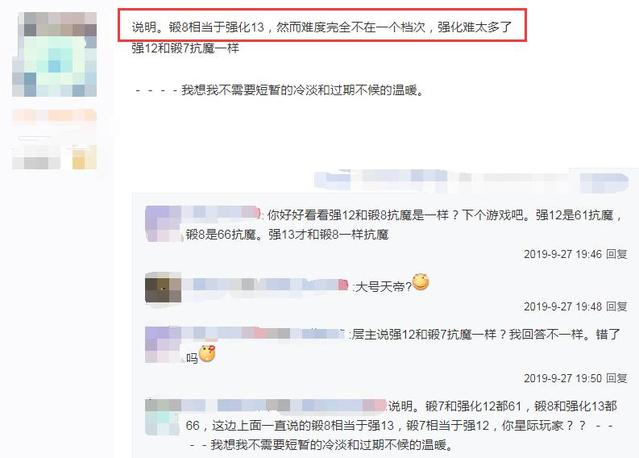The width and height of the screenshot is (639, 458).
Task: Open avatar next to 层主说强12 comment
Action: [163, 344]
